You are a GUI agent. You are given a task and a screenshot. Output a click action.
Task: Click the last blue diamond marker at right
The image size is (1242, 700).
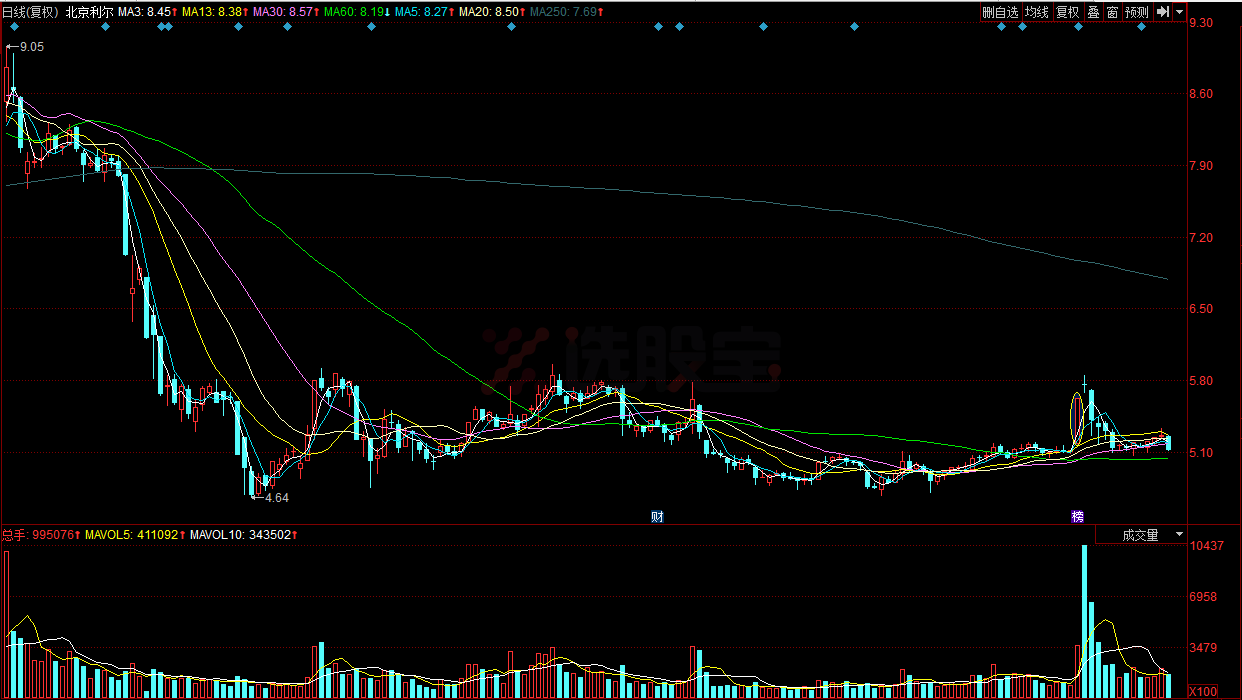tap(1141, 27)
